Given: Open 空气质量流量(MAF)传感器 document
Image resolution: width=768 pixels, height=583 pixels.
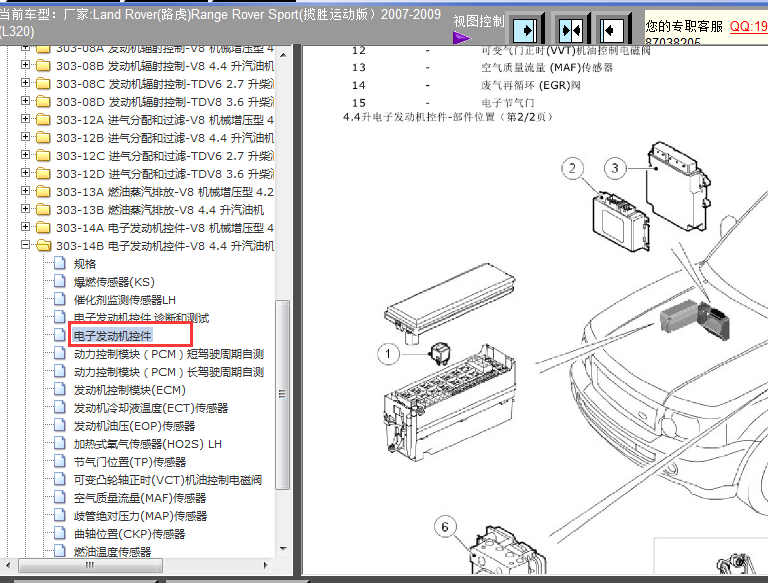Looking at the screenshot, I should pyautogui.click(x=140, y=498).
